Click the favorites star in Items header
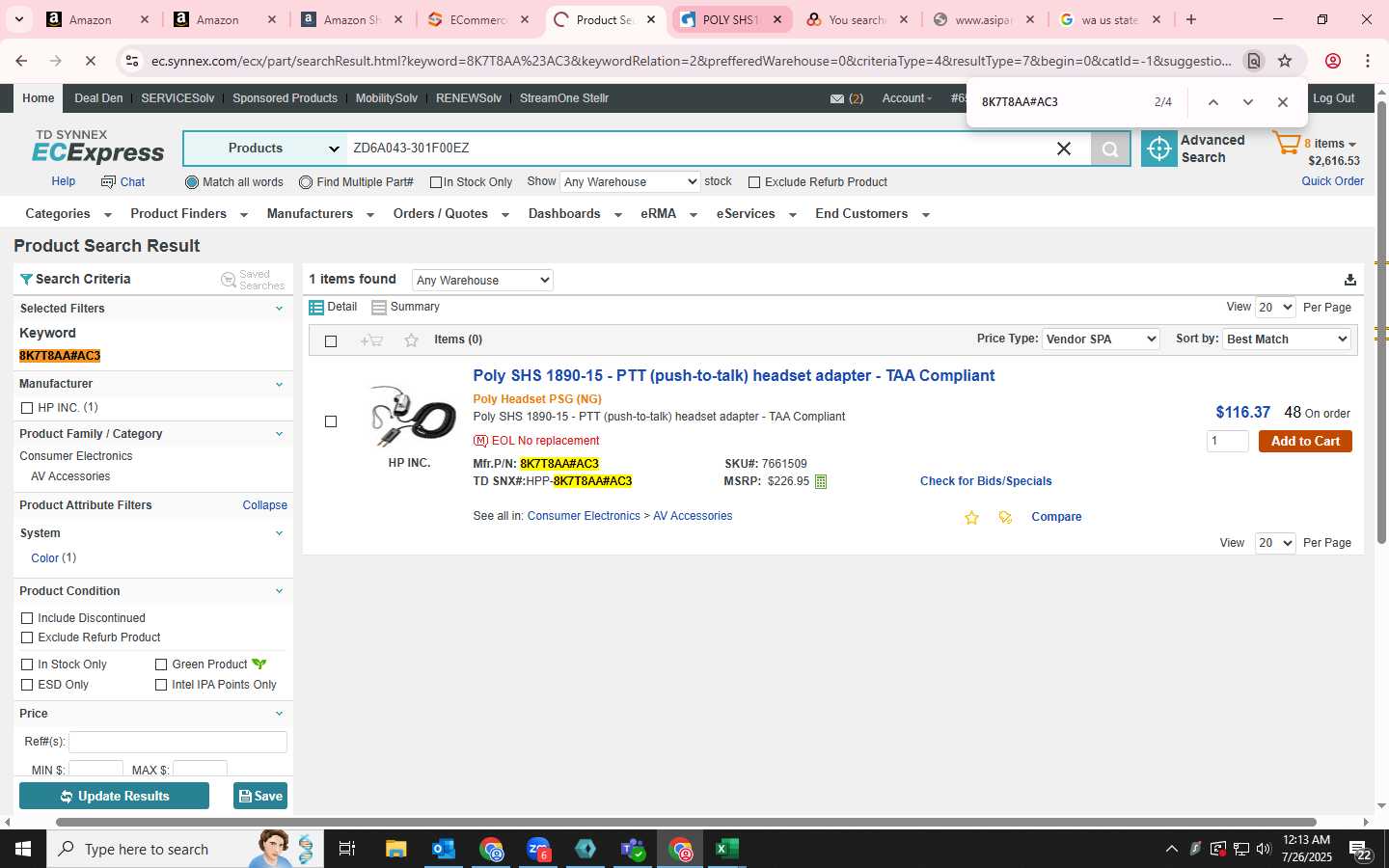1389x868 pixels. (x=412, y=339)
